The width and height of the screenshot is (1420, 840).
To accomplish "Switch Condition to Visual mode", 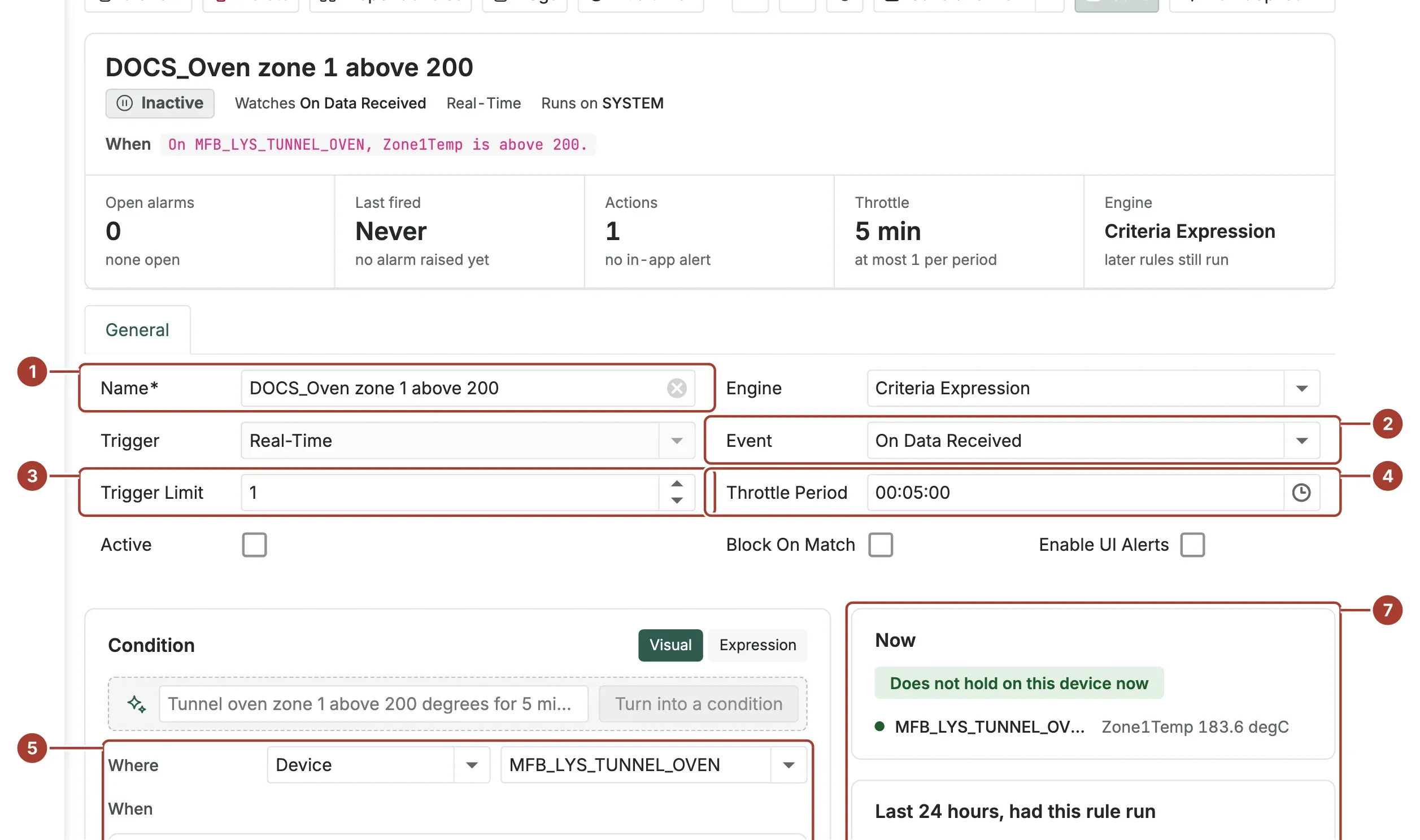I will (670, 645).
